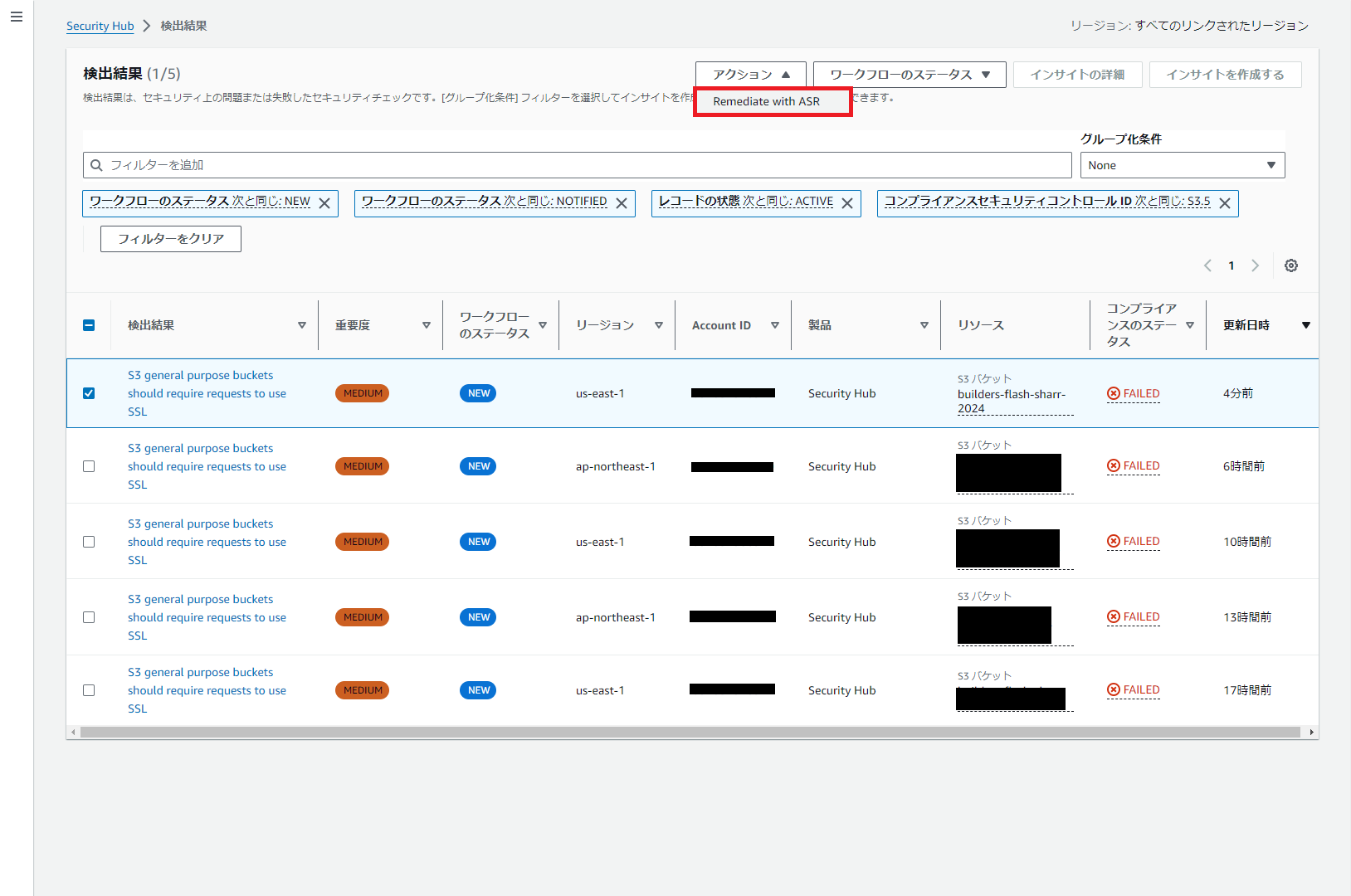Click the search magnifier icon in filter box
This screenshot has width=1351, height=896.
click(97, 165)
